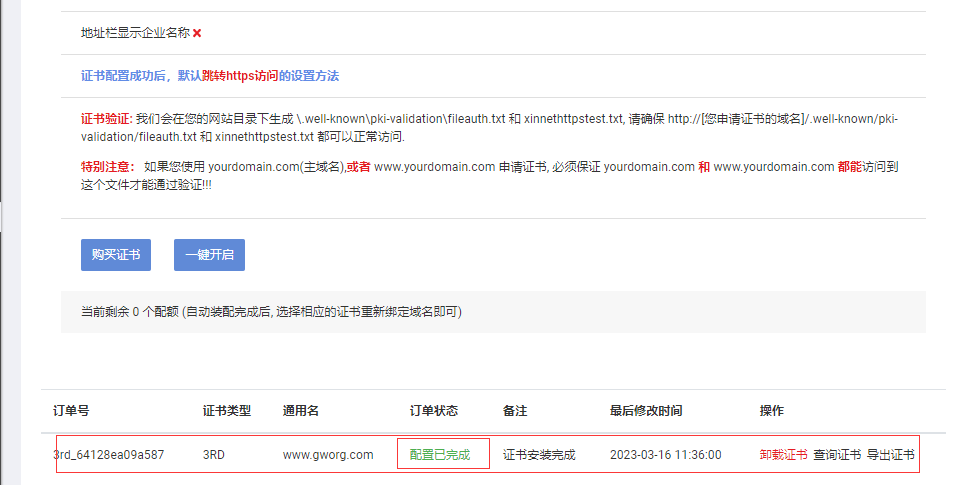Open 查询证书 for the gworg.com order

click(837, 454)
